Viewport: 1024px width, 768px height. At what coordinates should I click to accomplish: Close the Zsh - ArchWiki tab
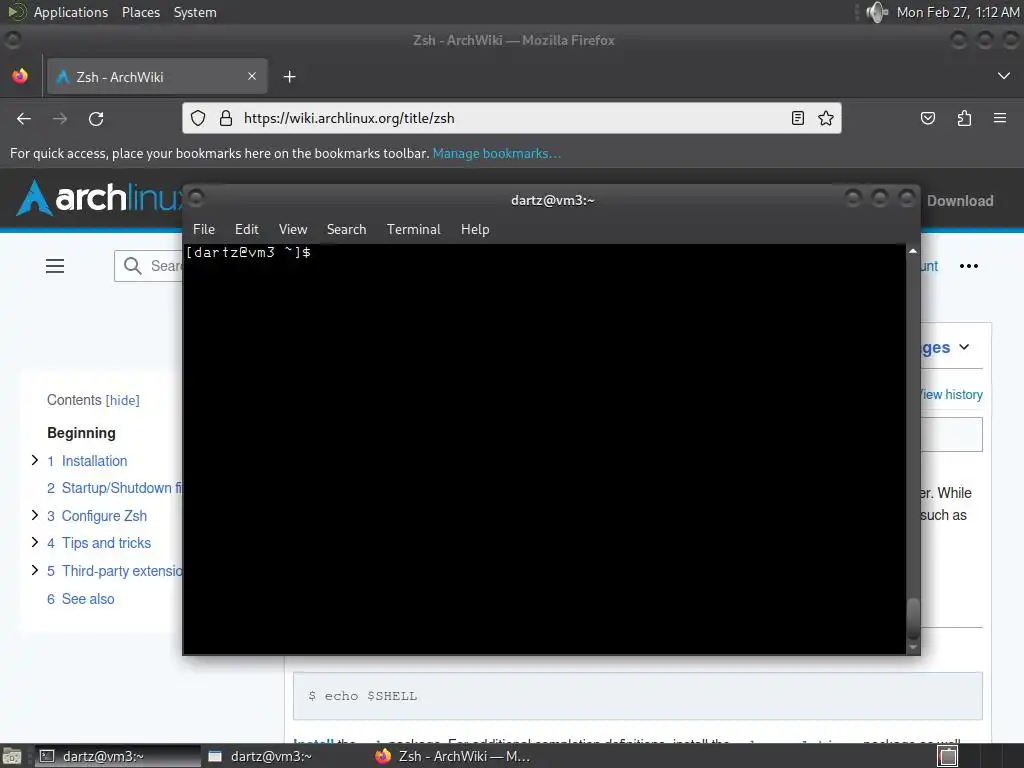(x=252, y=76)
